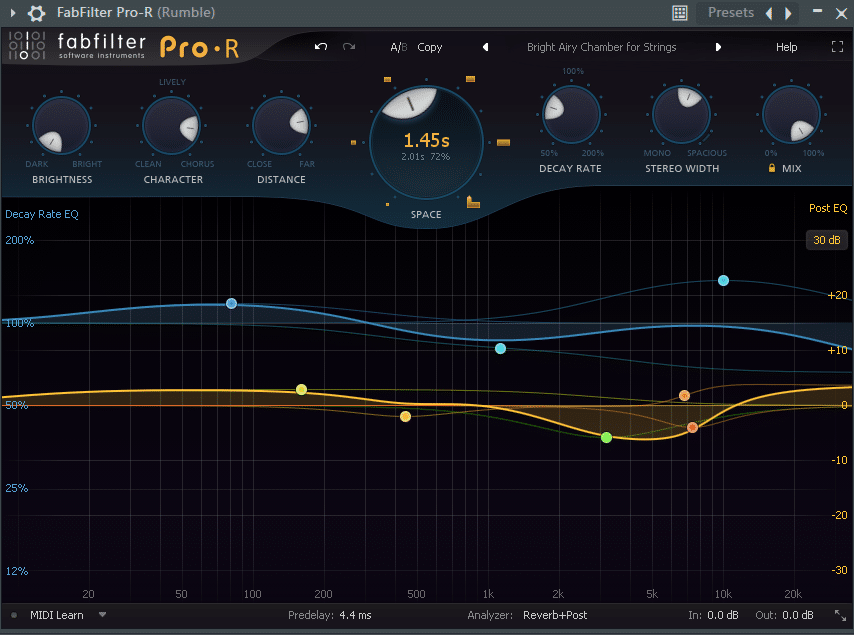Close the FabFilter Pro-R plugin window
Image resolution: width=854 pixels, height=635 pixels.
[841, 13]
